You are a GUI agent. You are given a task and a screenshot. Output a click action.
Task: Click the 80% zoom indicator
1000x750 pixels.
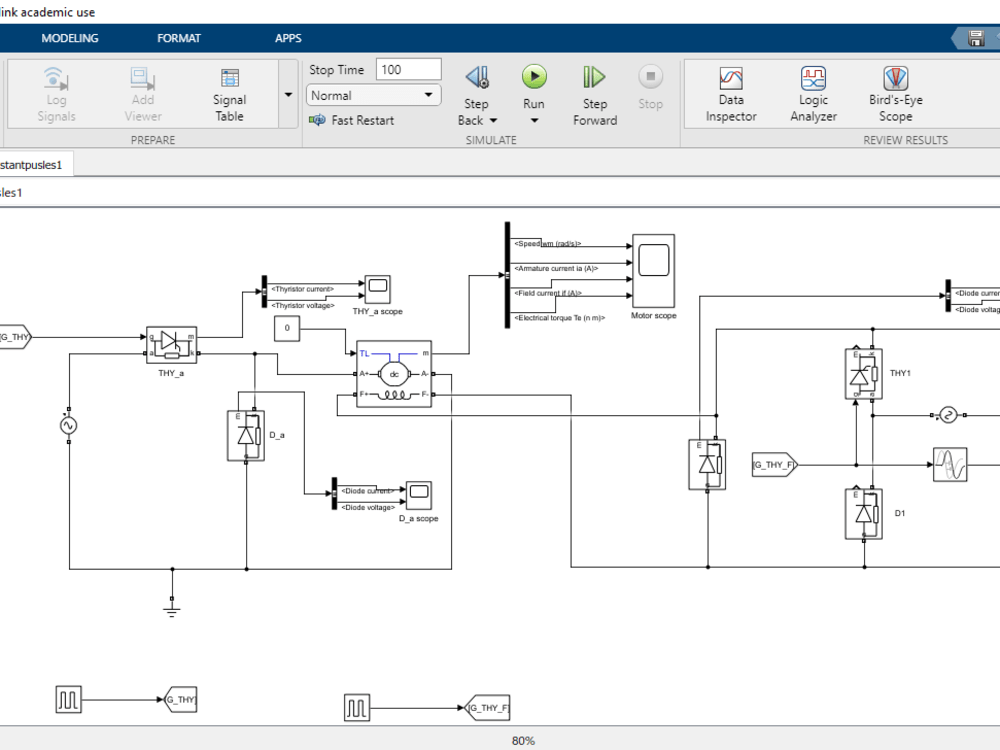(521, 740)
